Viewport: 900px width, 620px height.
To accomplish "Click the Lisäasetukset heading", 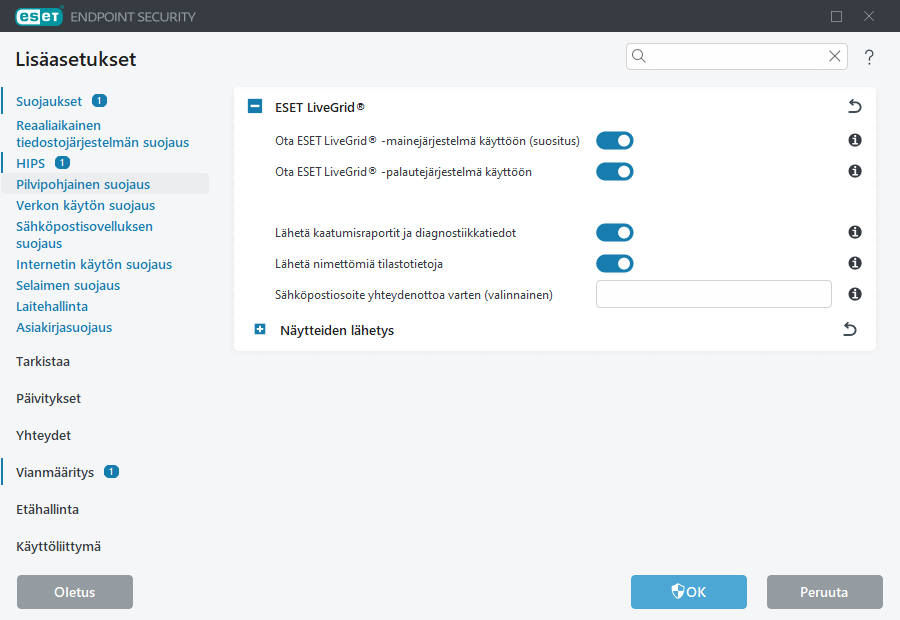I will pos(76,59).
